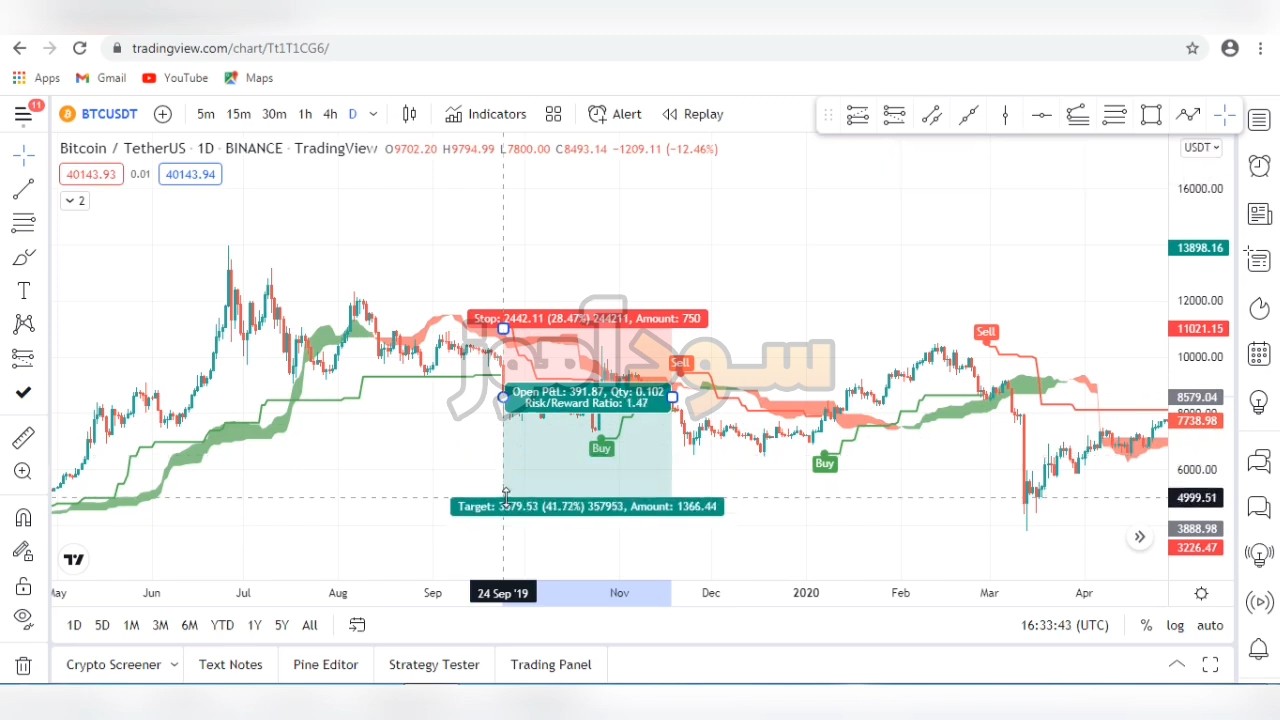The height and width of the screenshot is (720, 1280).
Task: Open chart settings gear icon
Action: (x=1201, y=593)
